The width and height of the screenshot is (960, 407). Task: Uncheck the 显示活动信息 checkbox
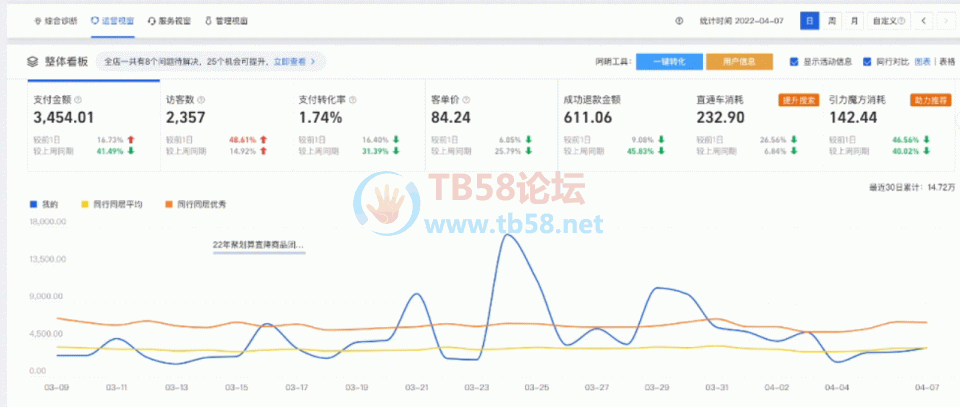794,61
